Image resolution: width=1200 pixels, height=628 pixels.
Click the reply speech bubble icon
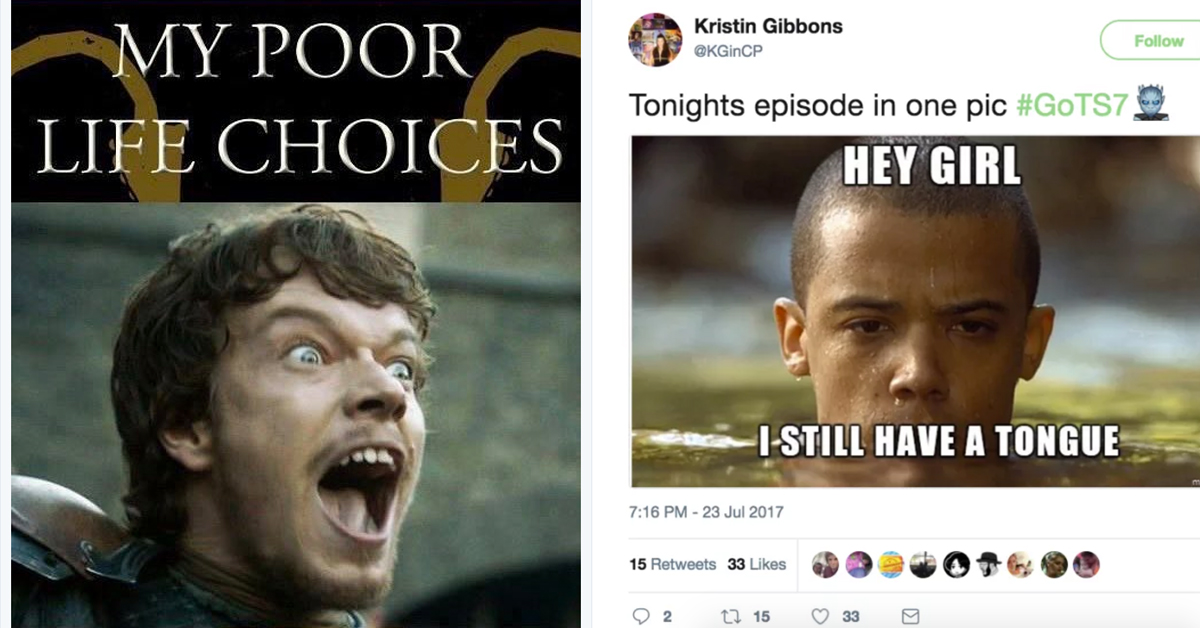640,617
